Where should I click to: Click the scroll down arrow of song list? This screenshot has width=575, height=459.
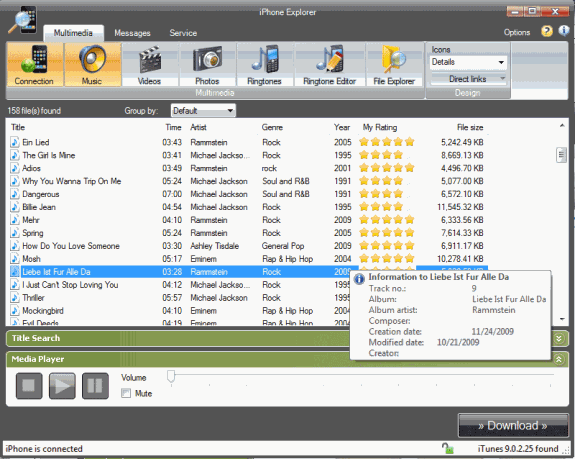pyautogui.click(x=562, y=319)
